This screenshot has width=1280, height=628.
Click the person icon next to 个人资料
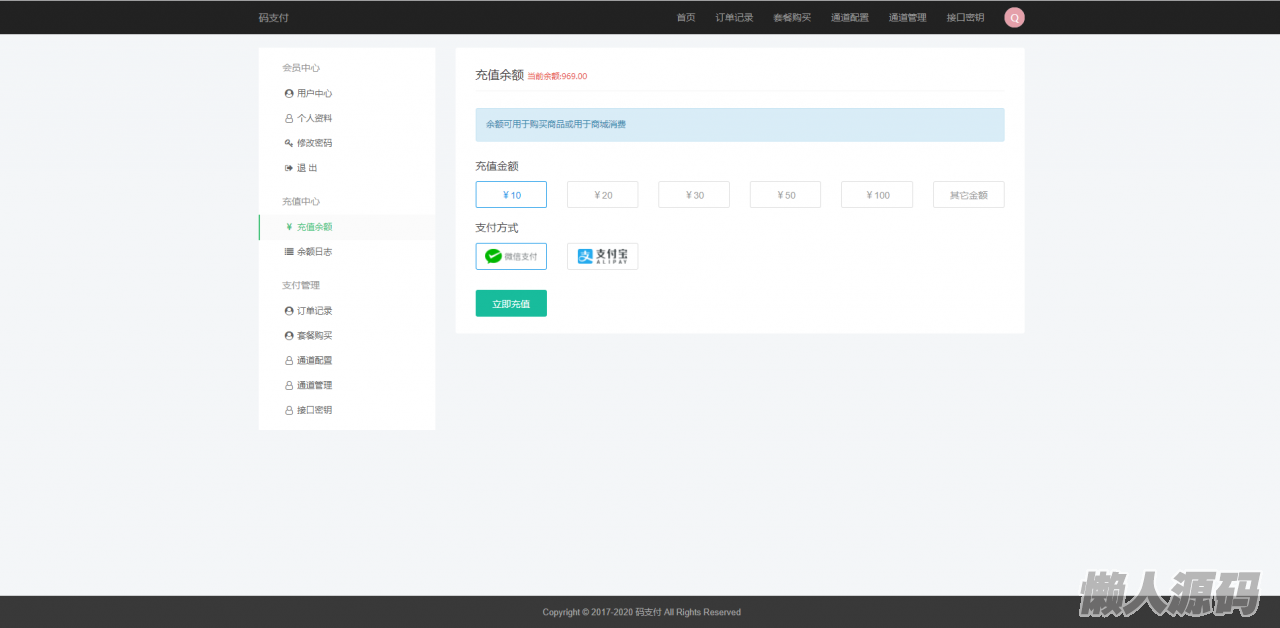click(289, 119)
